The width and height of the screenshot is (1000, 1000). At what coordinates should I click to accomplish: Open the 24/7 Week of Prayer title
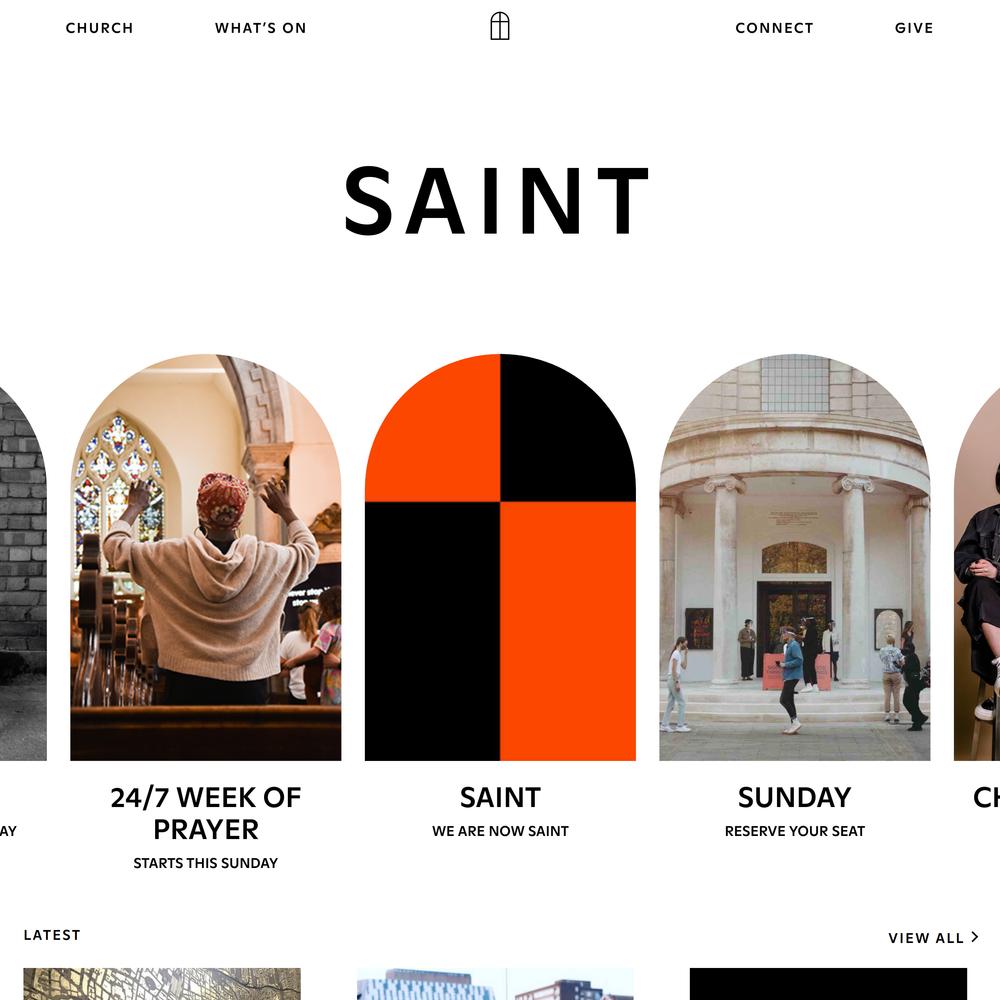point(205,813)
